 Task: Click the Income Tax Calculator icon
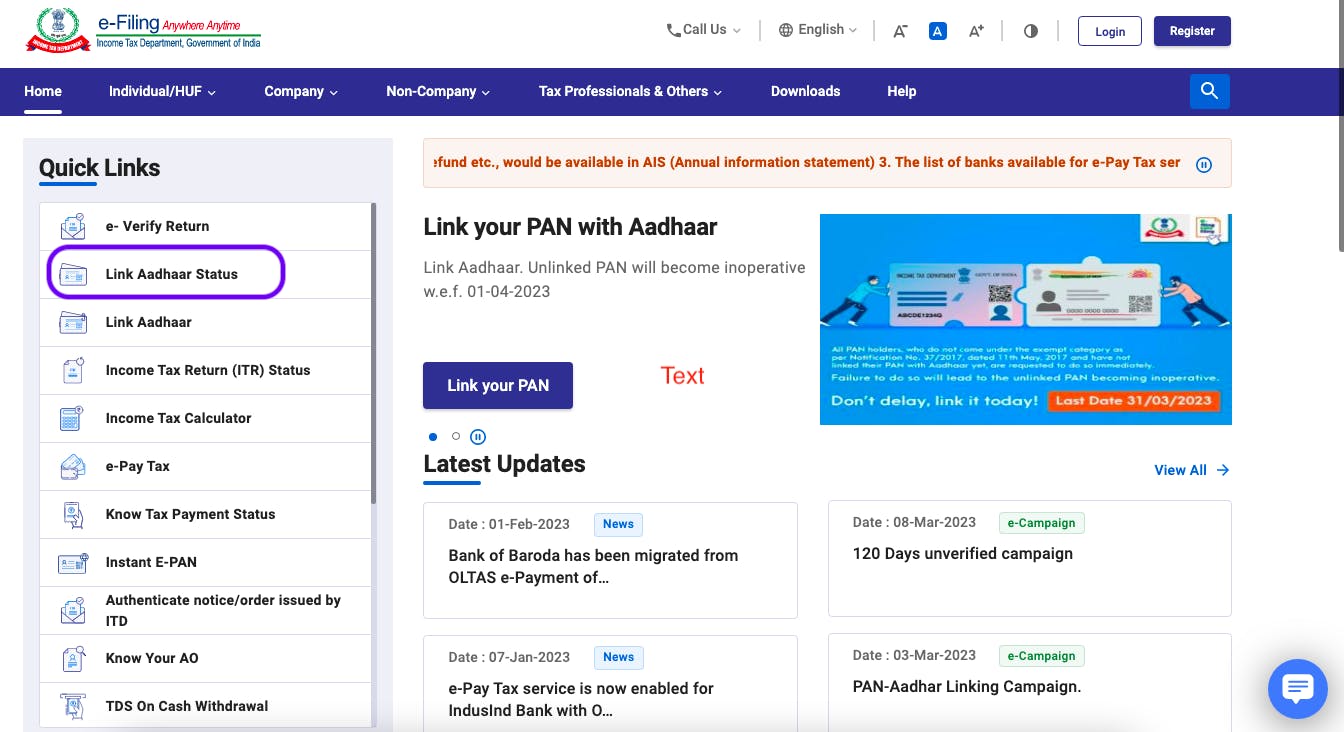[x=71, y=418]
